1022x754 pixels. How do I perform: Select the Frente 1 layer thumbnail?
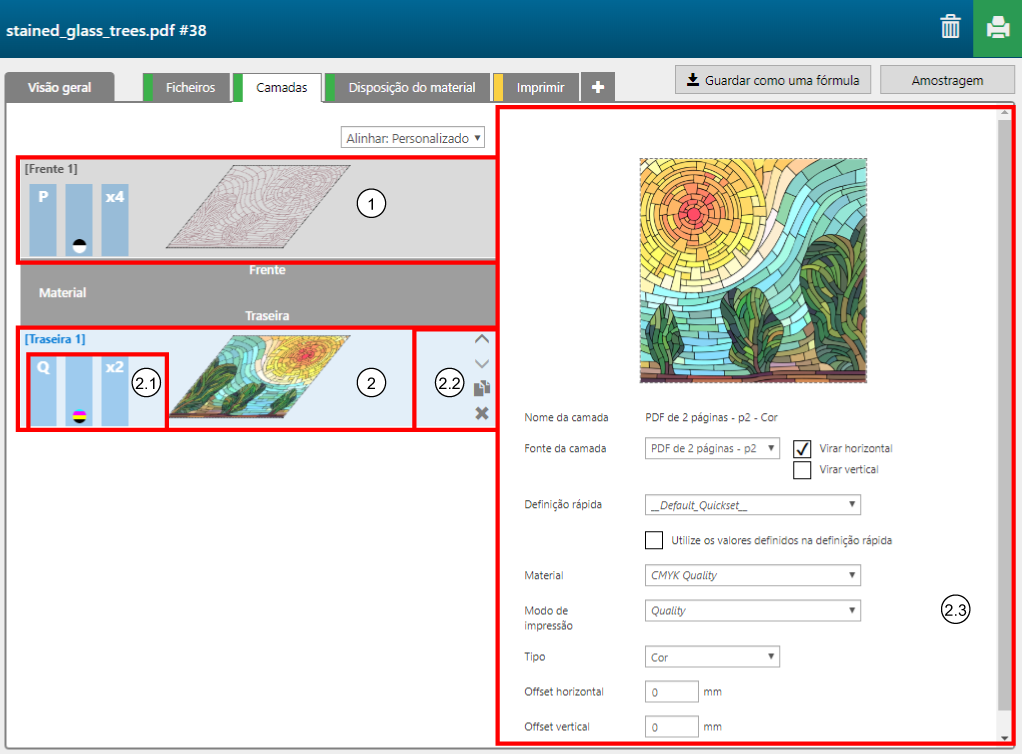[x=258, y=207]
